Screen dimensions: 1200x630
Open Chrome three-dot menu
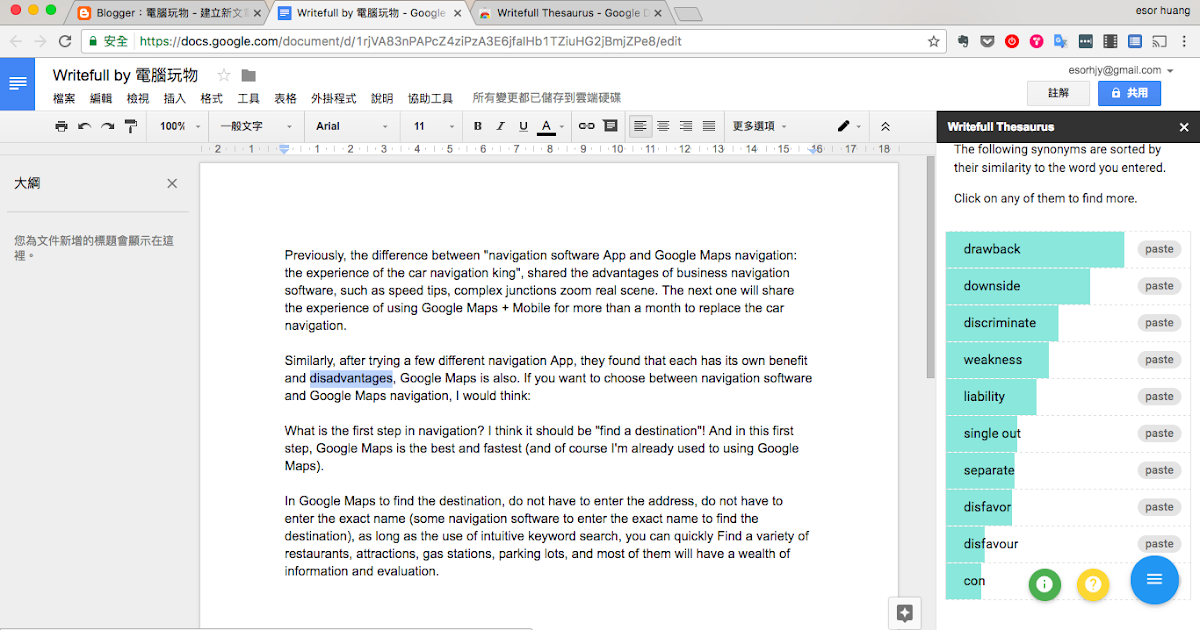tap(1184, 42)
